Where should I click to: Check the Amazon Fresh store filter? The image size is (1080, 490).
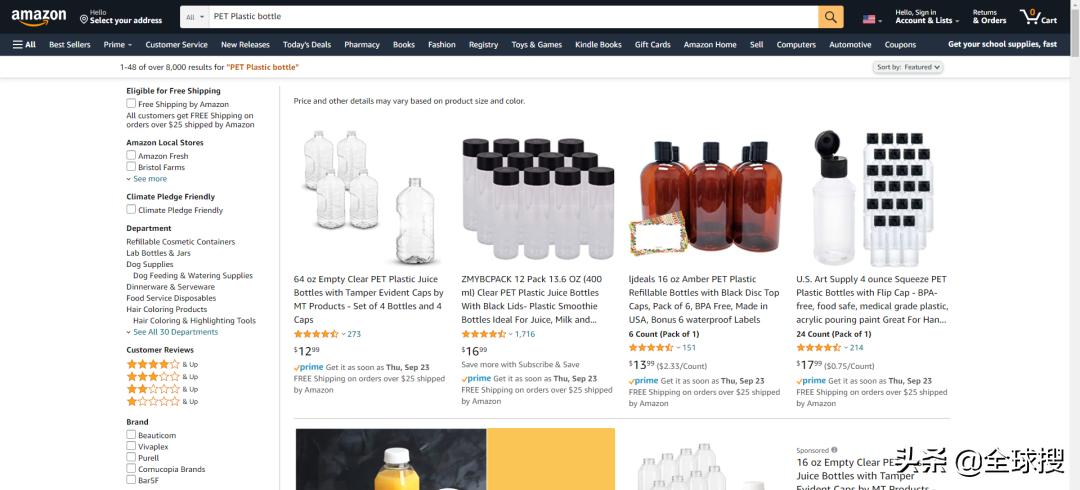click(x=131, y=155)
